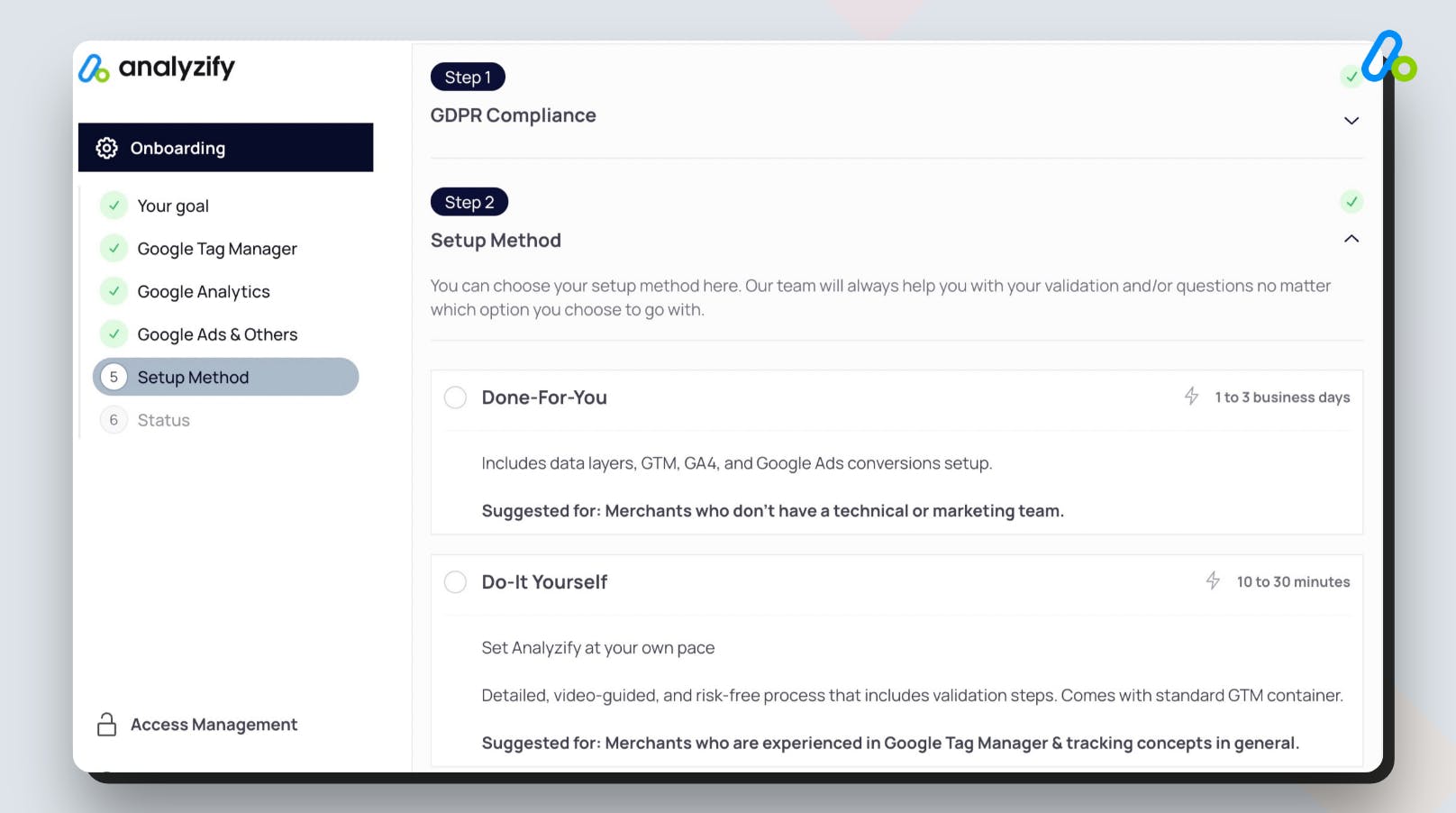Go to Google Tag Manager step
The height and width of the screenshot is (813, 1456).
[216, 249]
